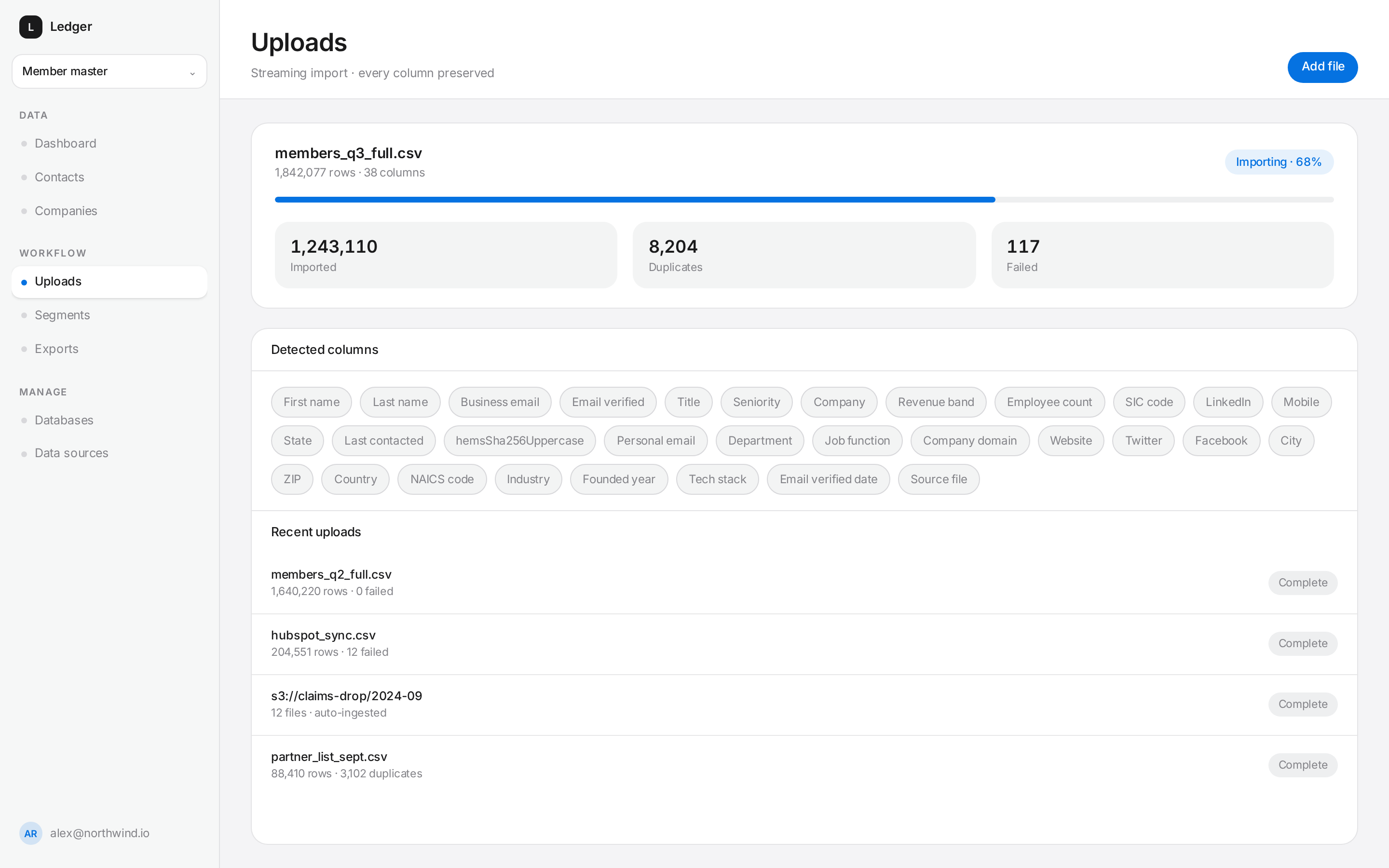Click the Importing 68% status badge
The height and width of the screenshot is (868, 1389).
click(1279, 162)
